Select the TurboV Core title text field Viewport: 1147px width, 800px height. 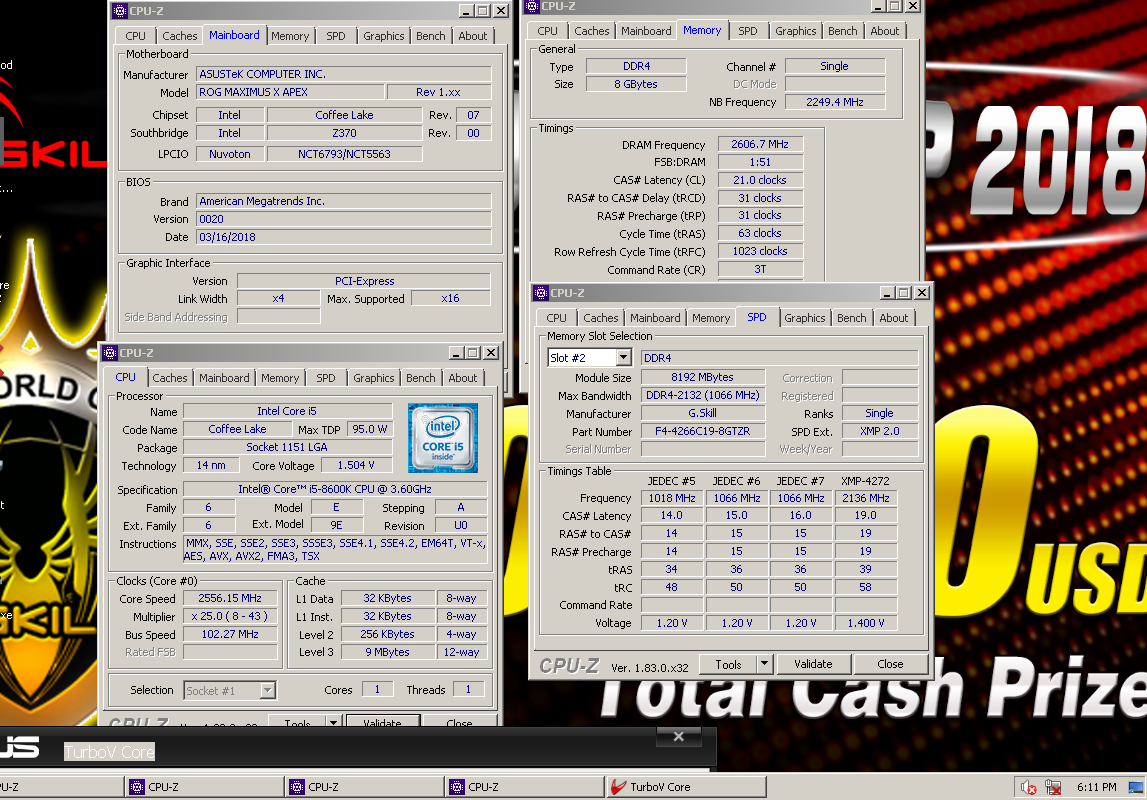point(109,752)
